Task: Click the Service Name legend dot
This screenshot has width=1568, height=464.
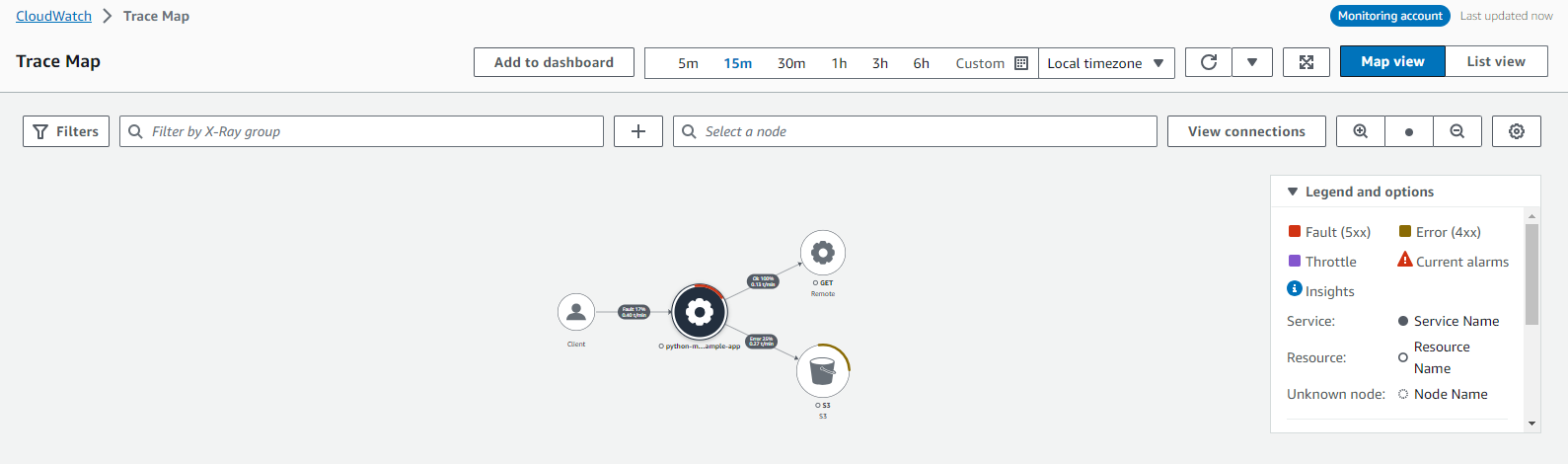Action: (x=1403, y=321)
